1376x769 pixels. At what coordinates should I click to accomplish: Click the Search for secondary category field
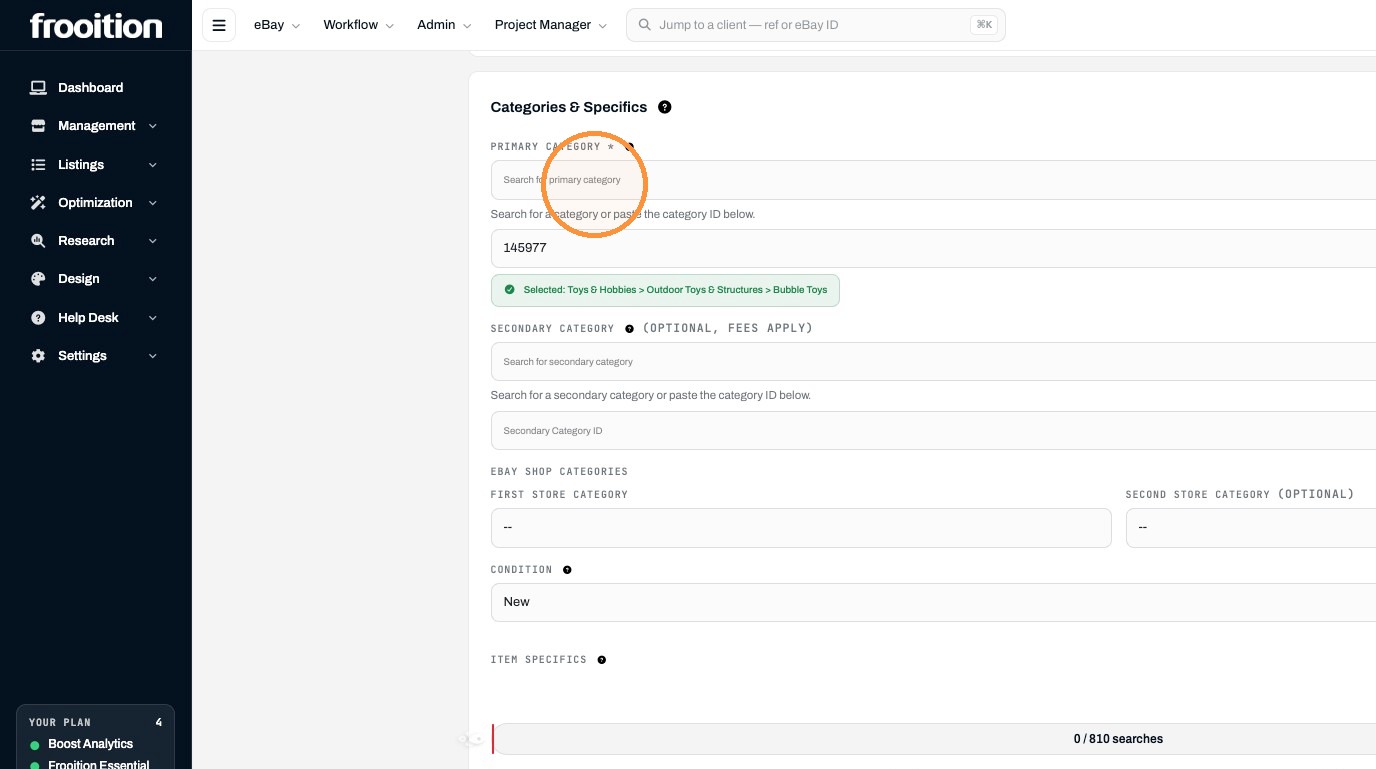point(933,362)
